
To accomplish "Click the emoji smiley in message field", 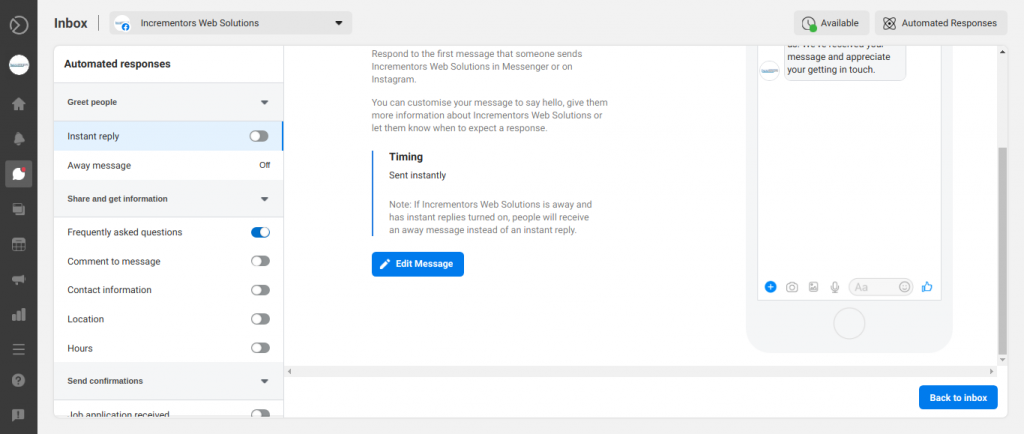I will (x=904, y=287).
